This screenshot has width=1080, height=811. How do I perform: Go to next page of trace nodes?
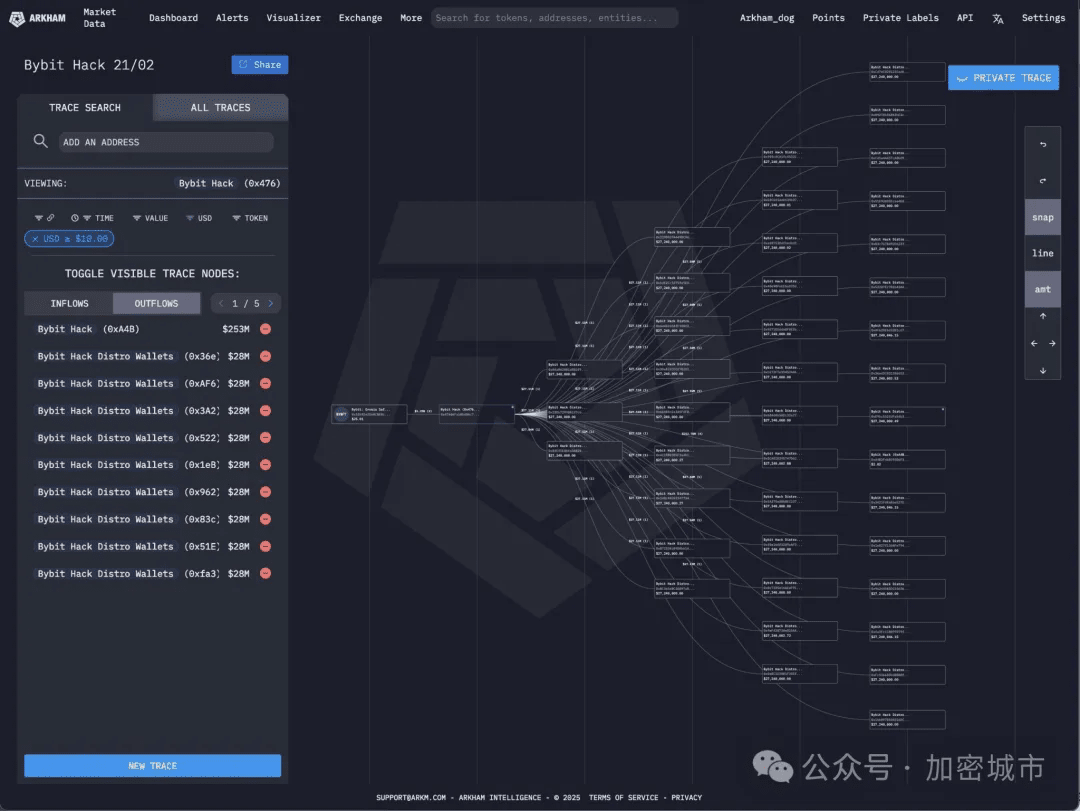(271, 303)
